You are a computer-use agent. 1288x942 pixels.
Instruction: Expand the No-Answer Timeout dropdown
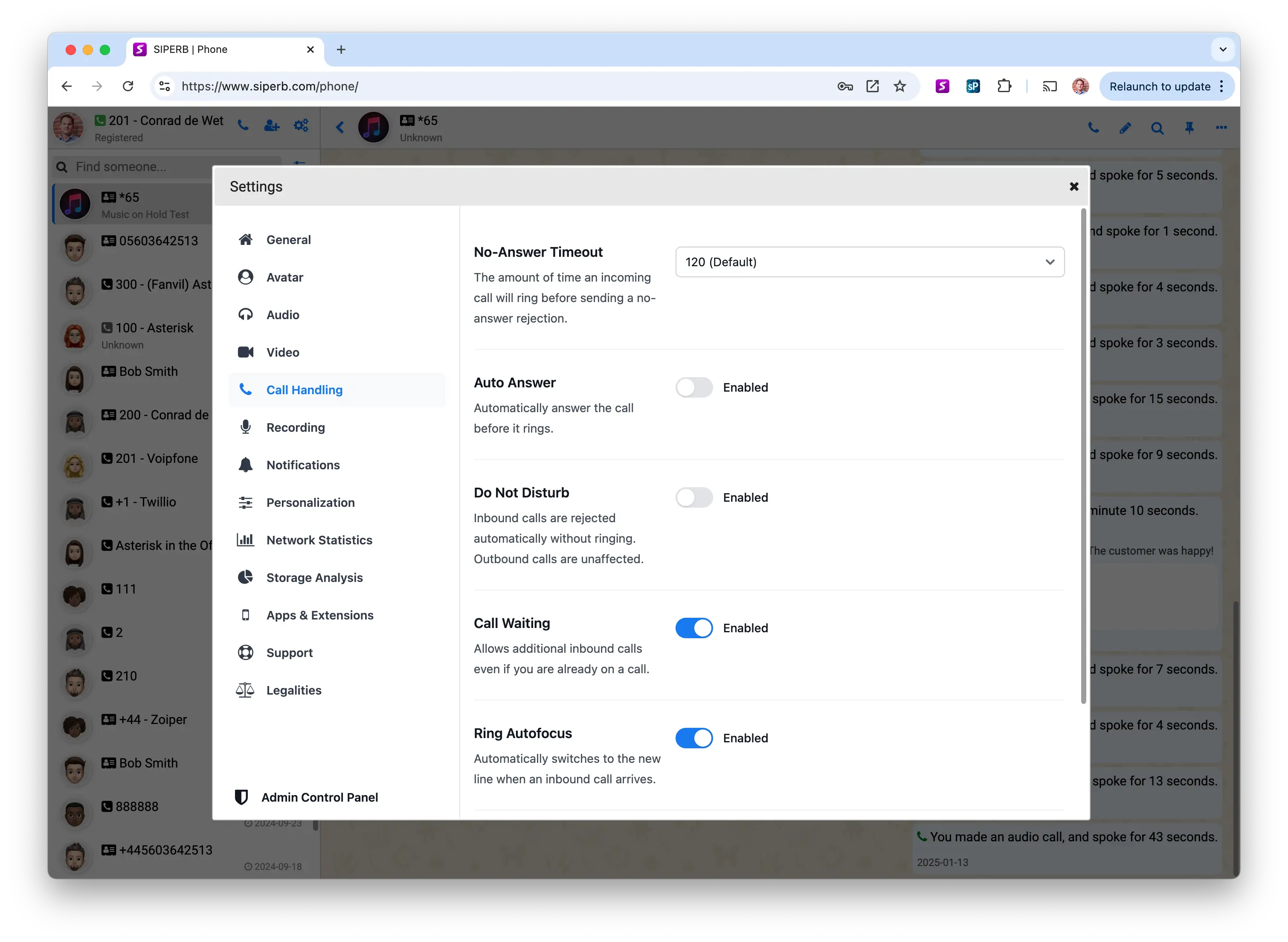870,262
